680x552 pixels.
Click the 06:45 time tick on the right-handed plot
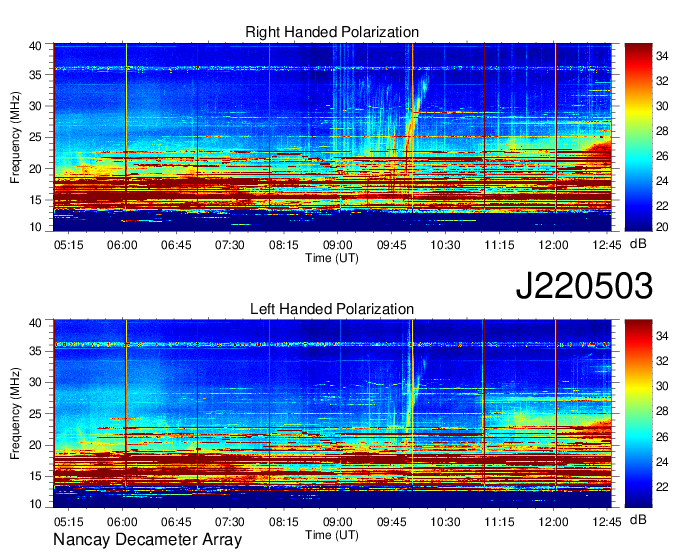(x=176, y=245)
